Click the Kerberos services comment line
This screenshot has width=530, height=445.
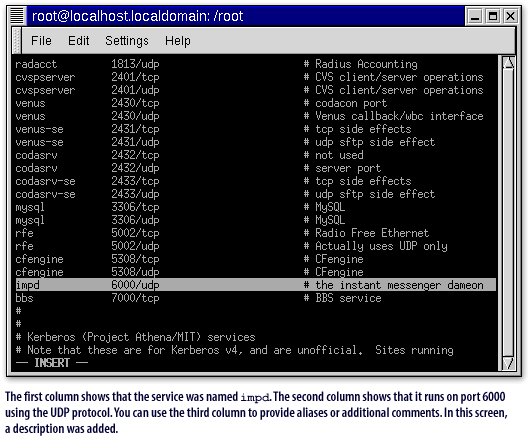tap(136, 337)
